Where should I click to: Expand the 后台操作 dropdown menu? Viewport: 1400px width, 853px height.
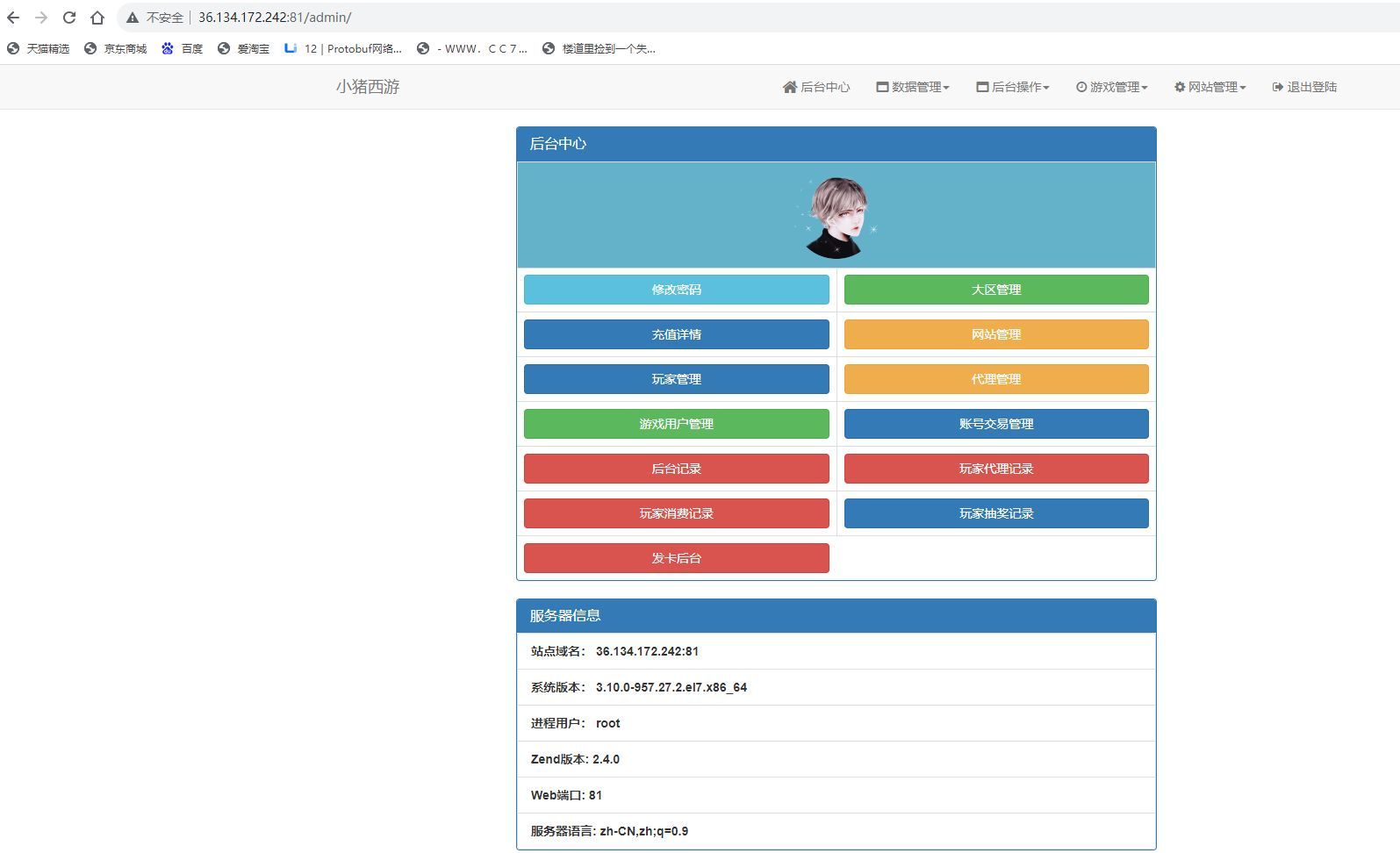(x=1013, y=87)
